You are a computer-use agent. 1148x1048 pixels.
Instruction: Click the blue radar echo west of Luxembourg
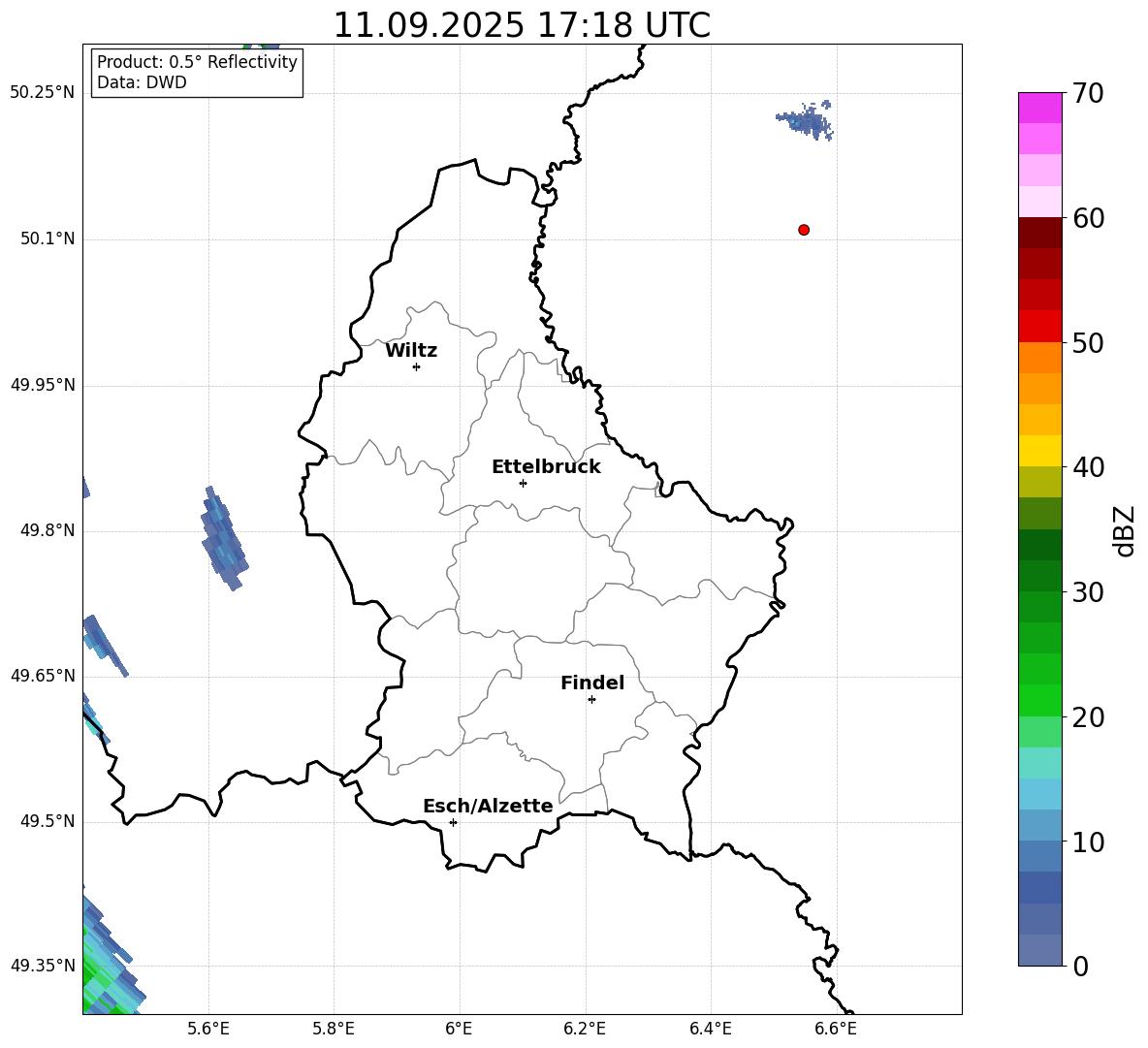224,539
